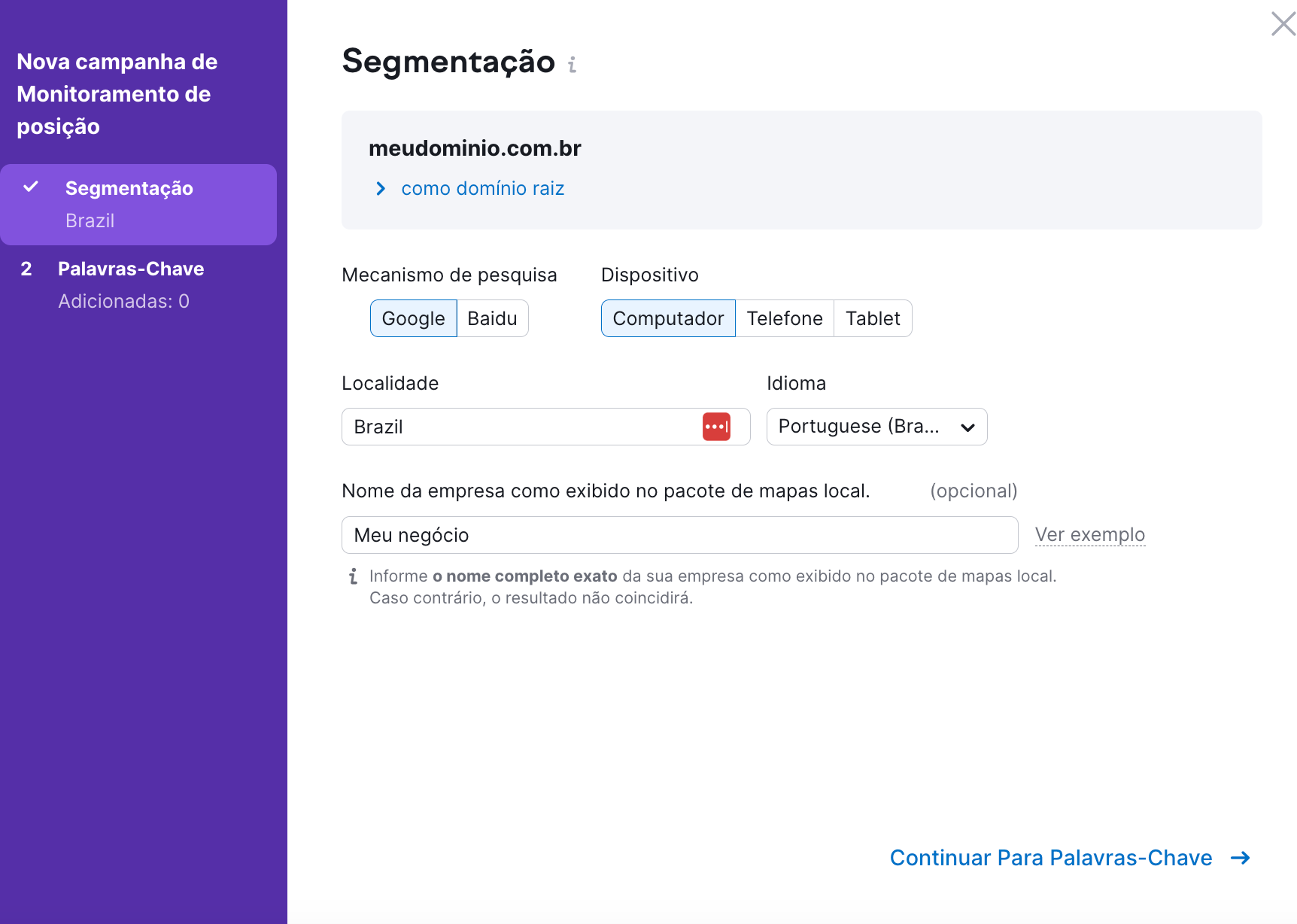Click the checkmark icon beside the Segmentação step
This screenshot has height=924, width=1297.
[x=30, y=187]
